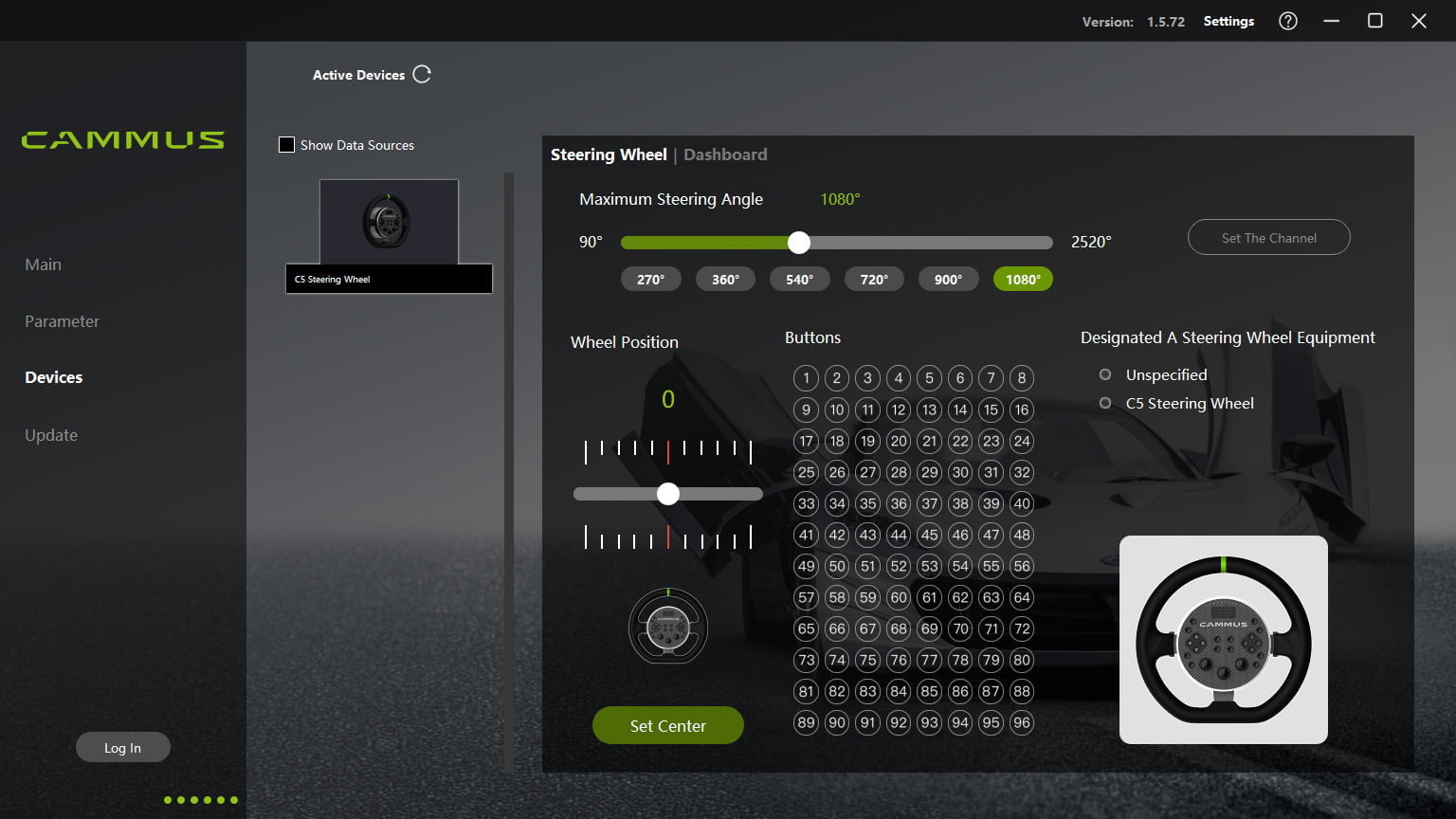Click the 2520° maximum label
The image size is (1456, 819).
coord(1091,242)
